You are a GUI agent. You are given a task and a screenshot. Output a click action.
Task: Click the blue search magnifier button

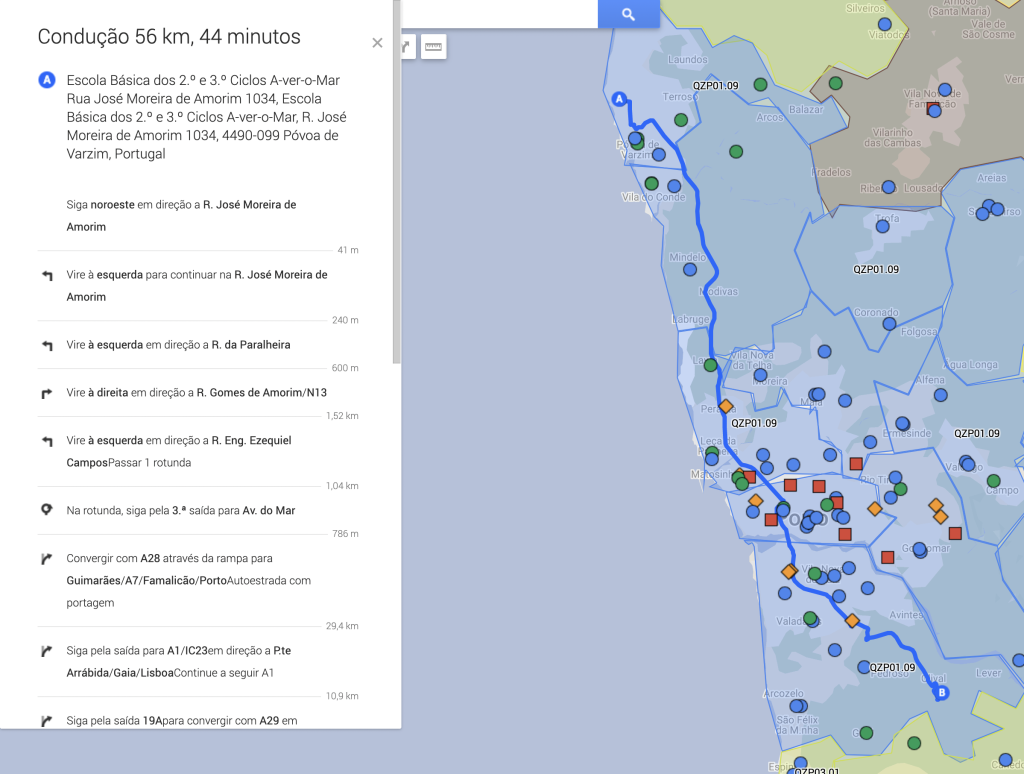click(x=628, y=14)
